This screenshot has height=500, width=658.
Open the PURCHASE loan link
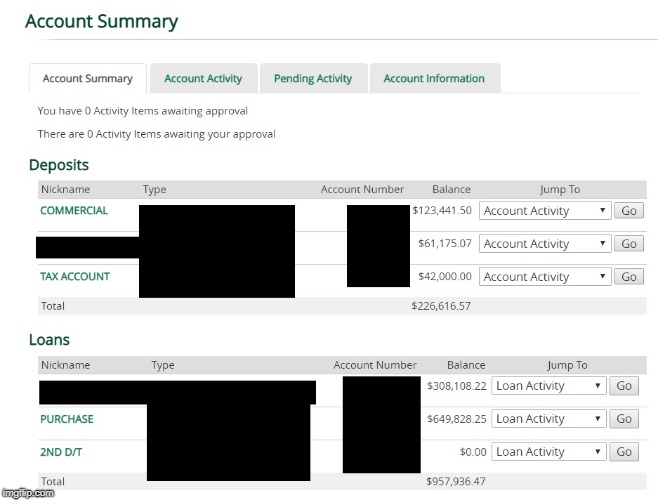(66, 419)
